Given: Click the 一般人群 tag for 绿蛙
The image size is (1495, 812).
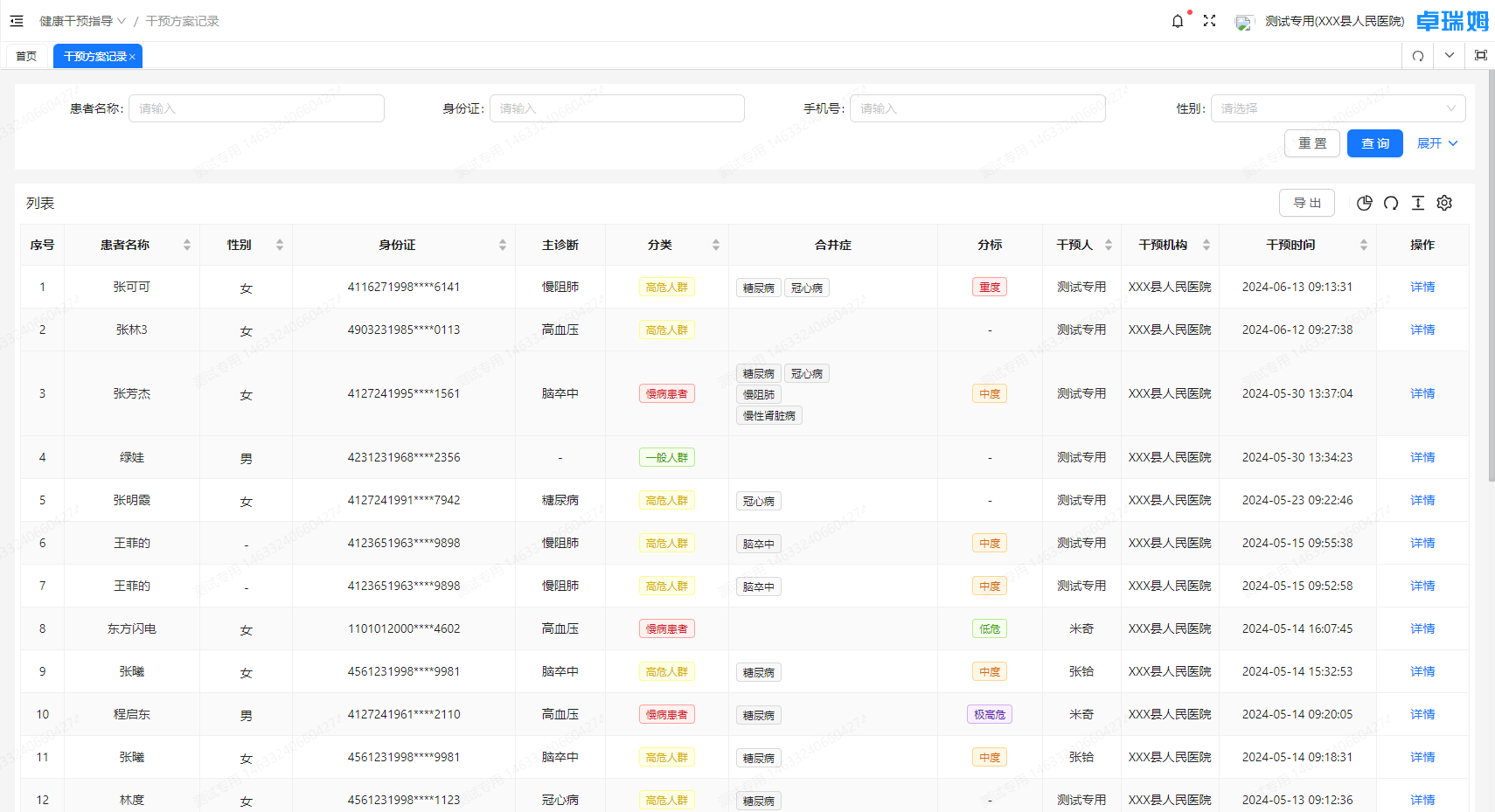Looking at the screenshot, I should (x=666, y=457).
